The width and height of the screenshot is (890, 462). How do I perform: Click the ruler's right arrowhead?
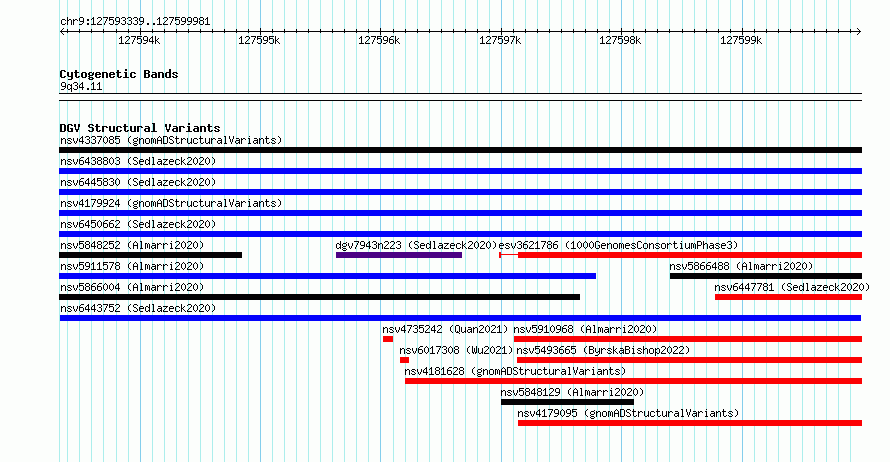(x=859, y=32)
